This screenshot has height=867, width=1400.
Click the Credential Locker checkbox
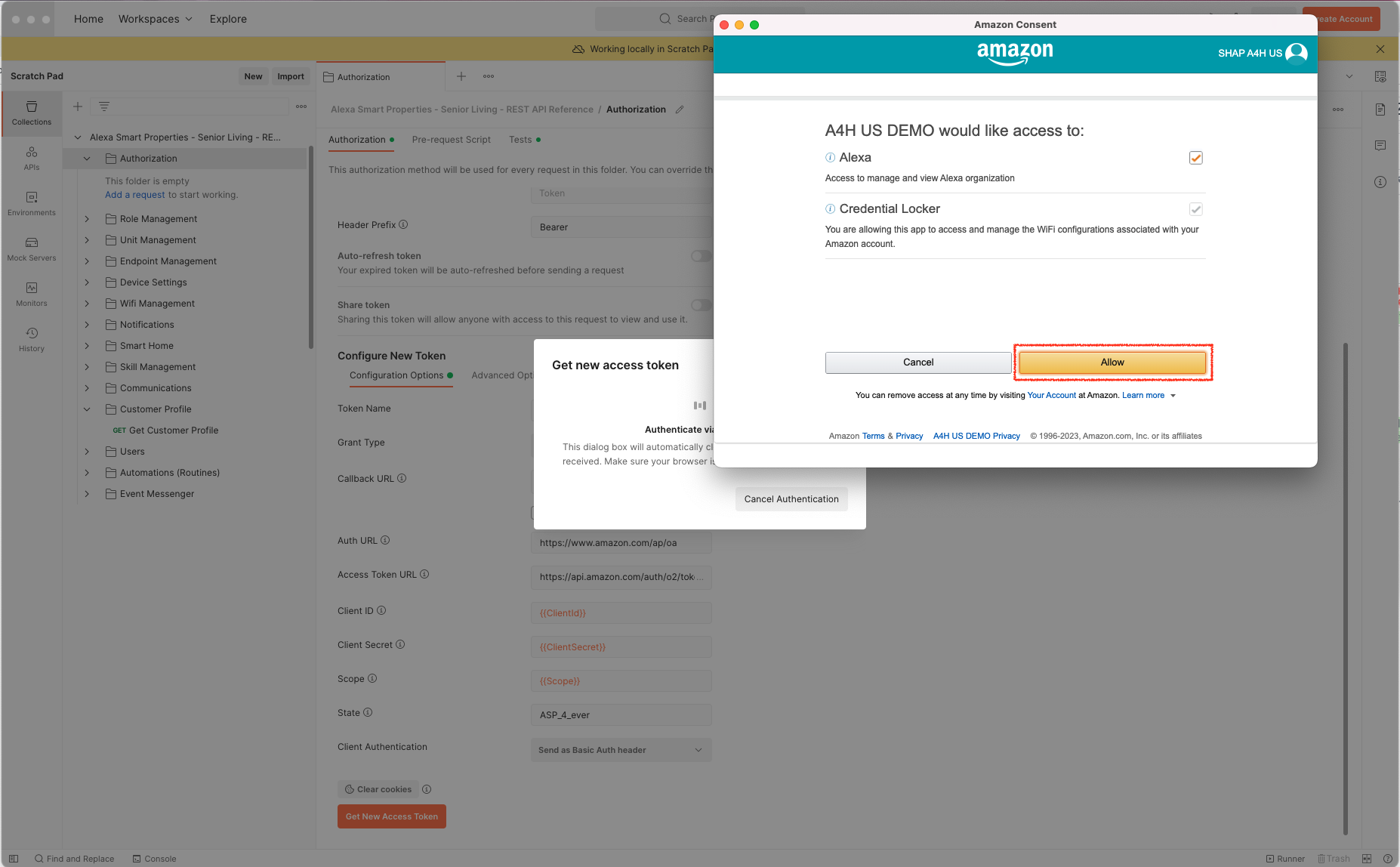coord(1196,209)
